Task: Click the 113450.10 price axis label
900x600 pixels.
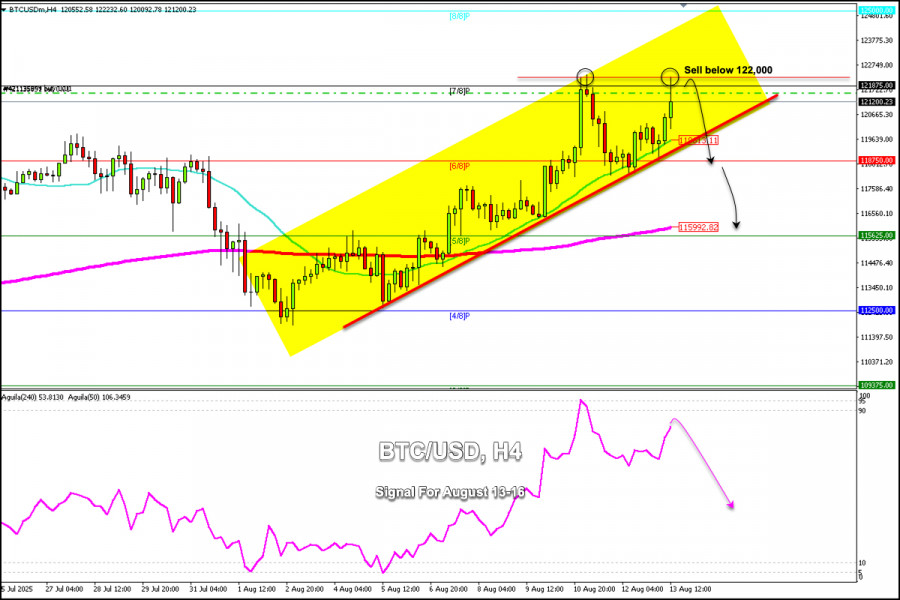Action: coord(876,288)
